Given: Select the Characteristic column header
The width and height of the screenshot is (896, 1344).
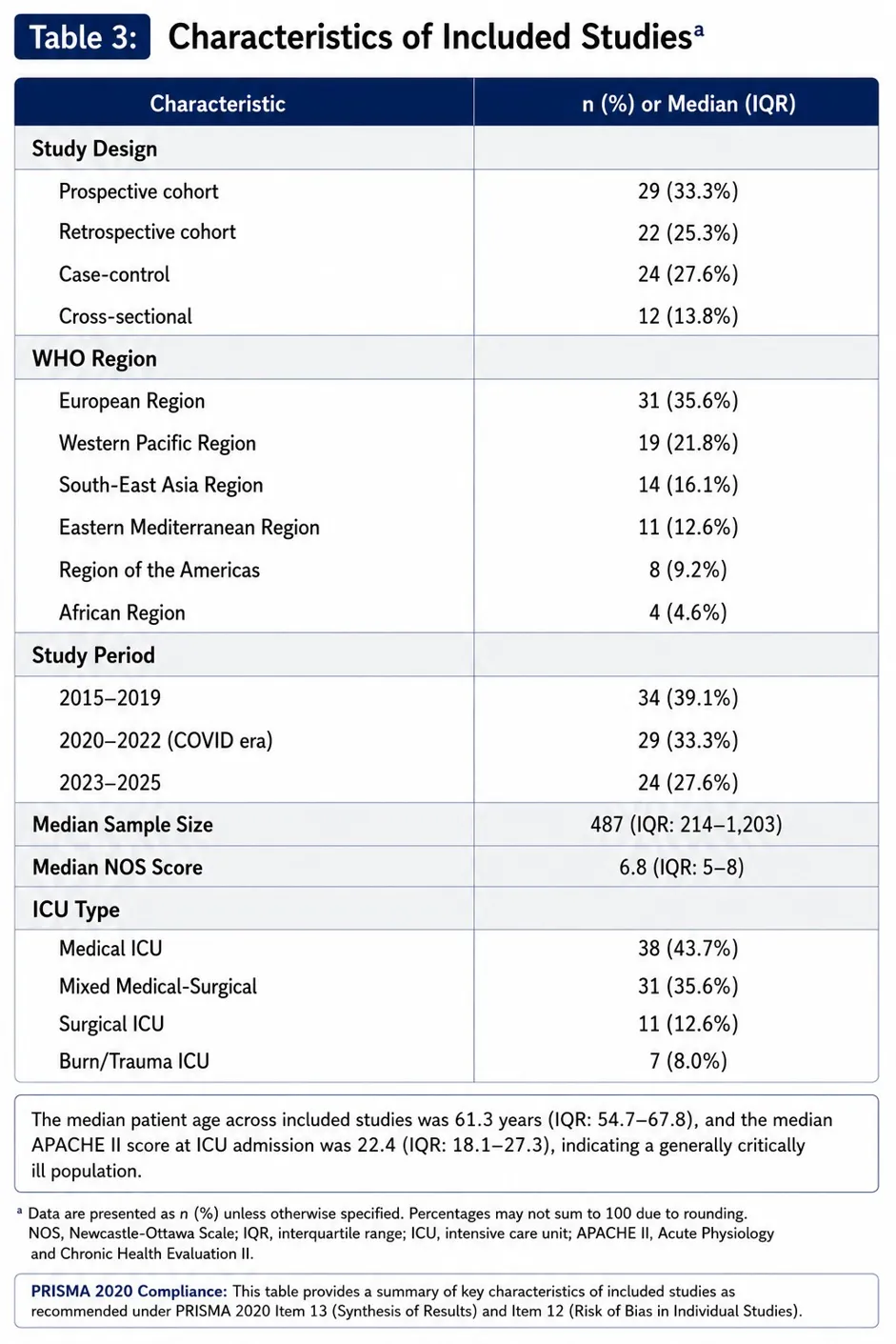Looking at the screenshot, I should coord(217,104).
